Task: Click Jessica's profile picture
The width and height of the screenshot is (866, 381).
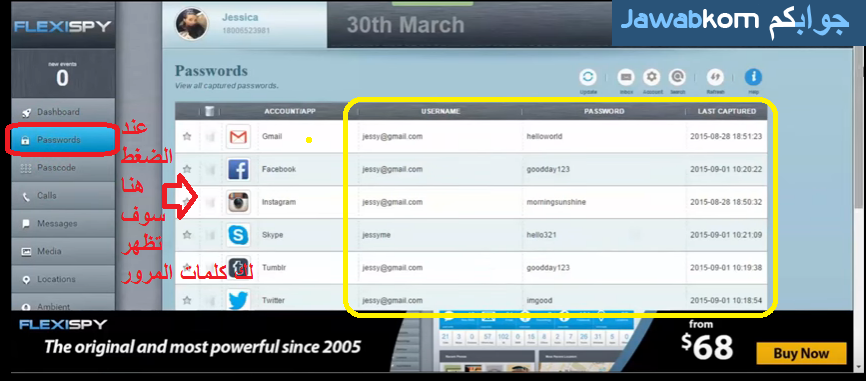Action: [192, 24]
